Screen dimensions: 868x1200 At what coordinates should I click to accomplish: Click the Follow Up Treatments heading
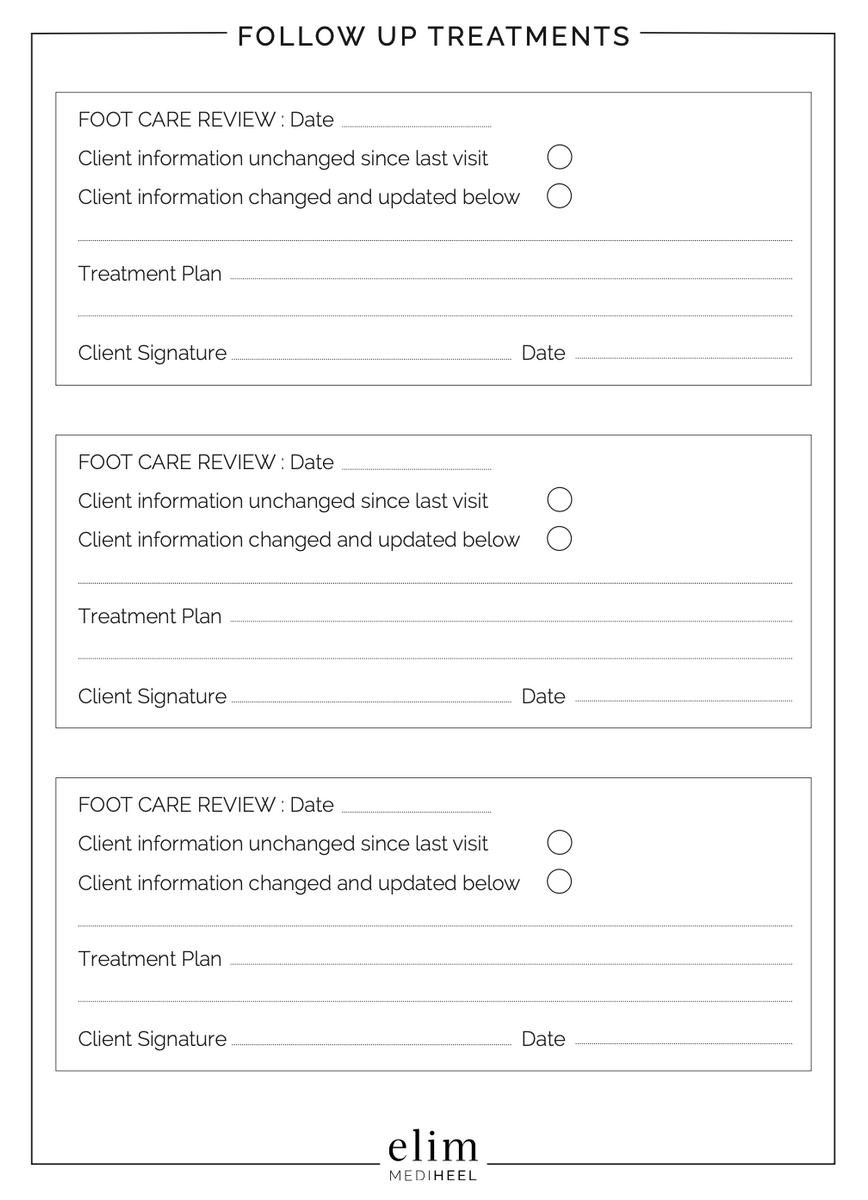434,37
